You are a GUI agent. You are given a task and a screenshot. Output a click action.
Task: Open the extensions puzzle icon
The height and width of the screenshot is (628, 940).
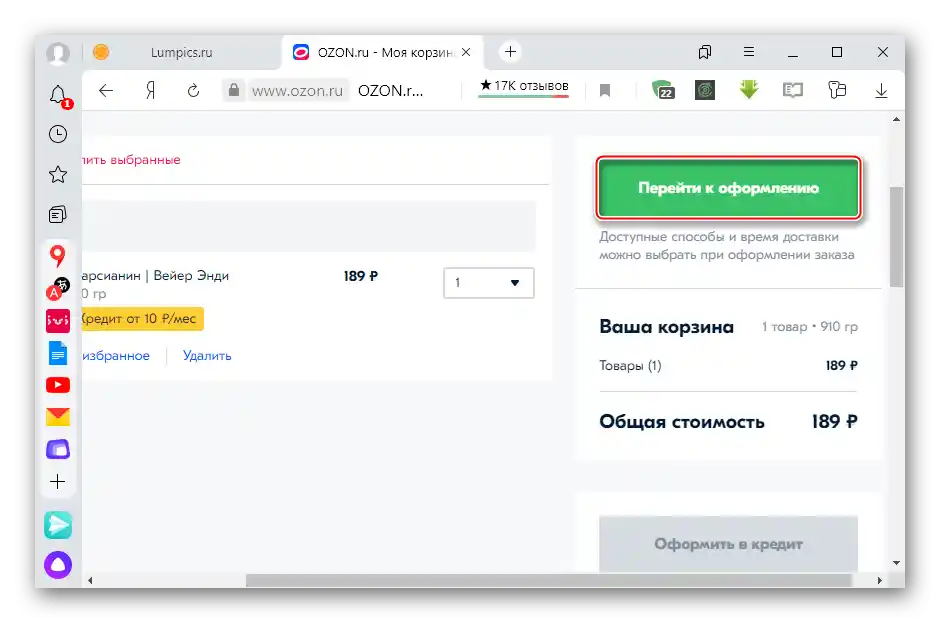(837, 90)
